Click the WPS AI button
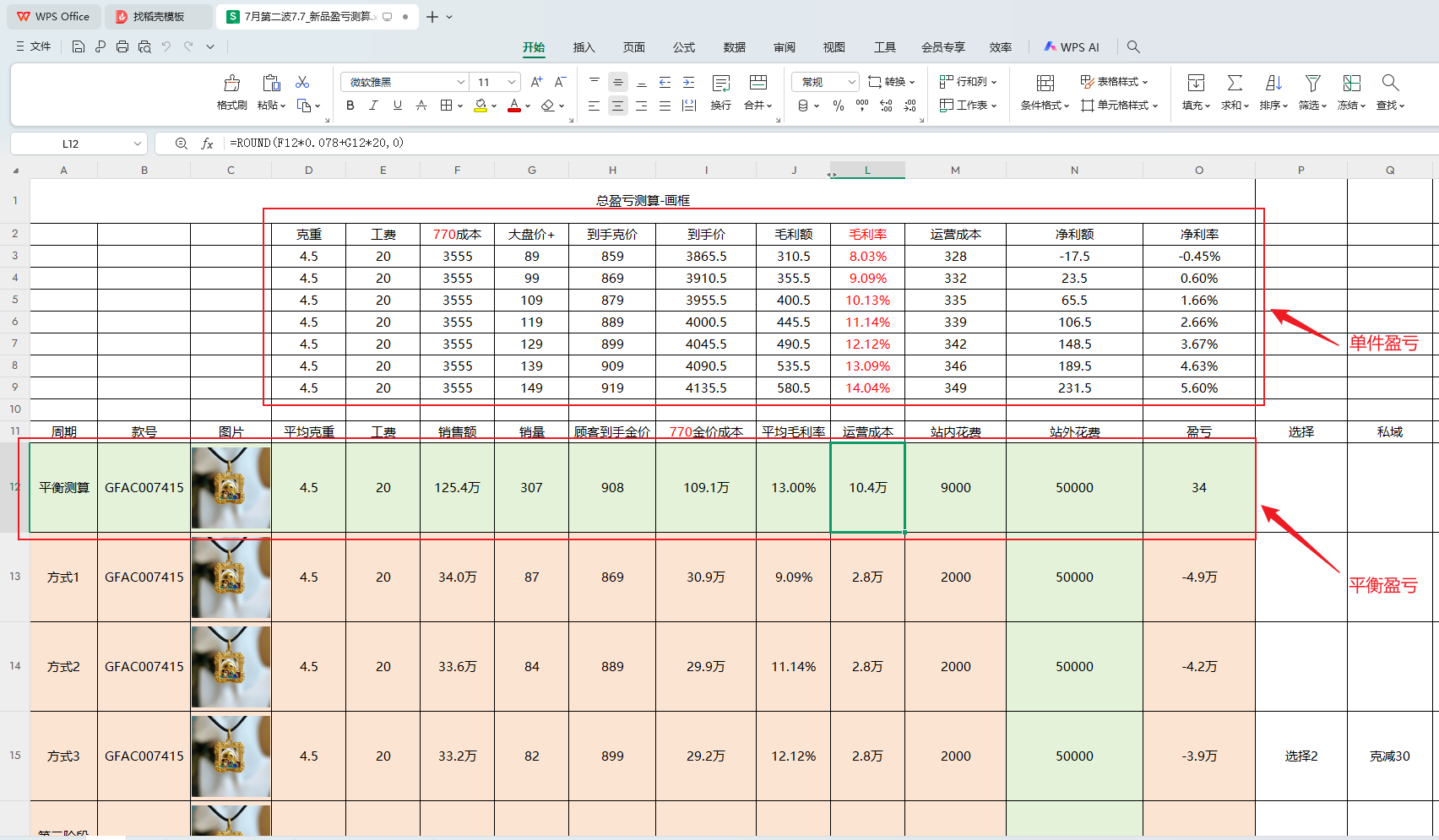Image resolution: width=1439 pixels, height=840 pixels. (1072, 47)
